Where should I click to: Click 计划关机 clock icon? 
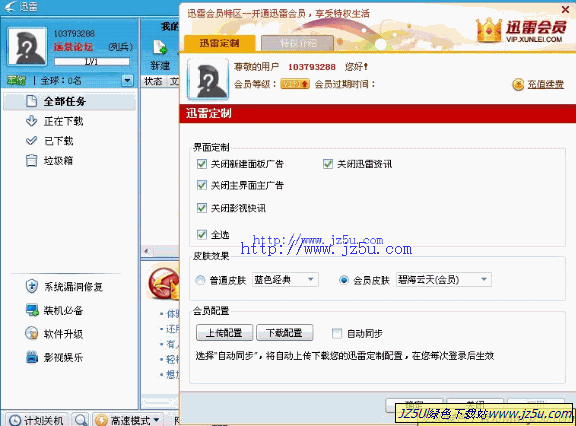coord(15,420)
